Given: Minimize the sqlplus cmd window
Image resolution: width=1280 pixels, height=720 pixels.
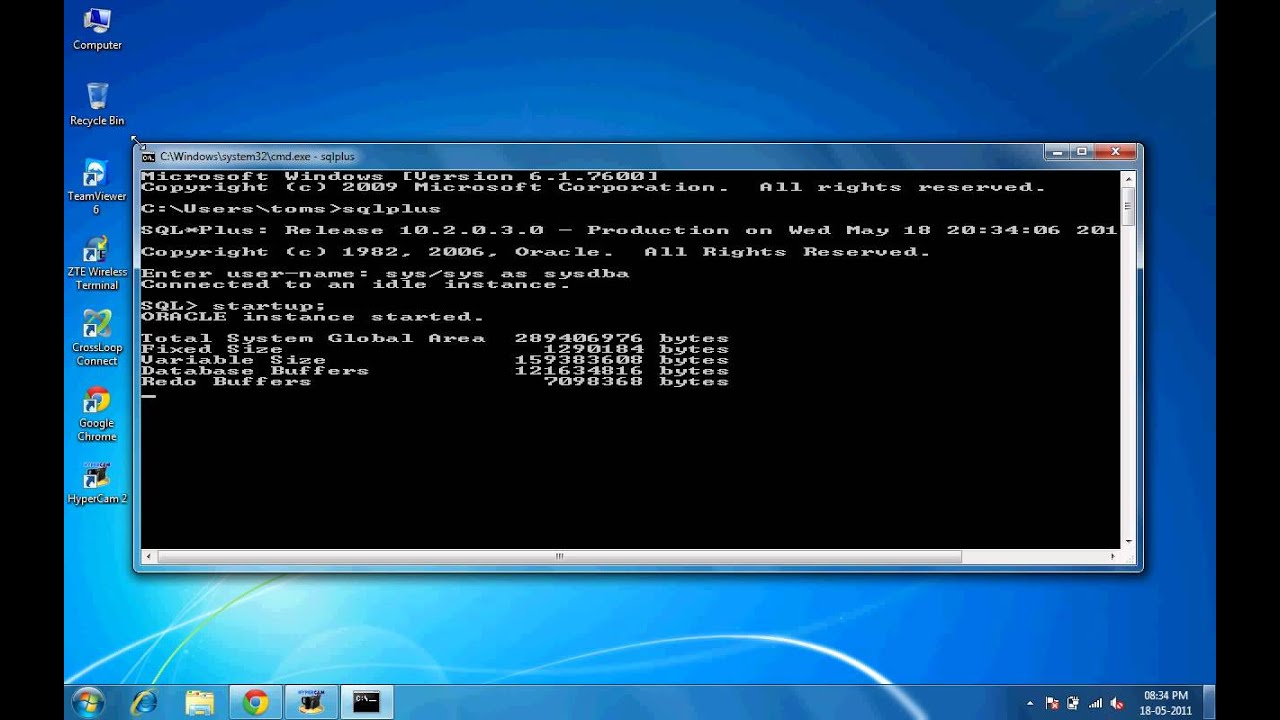Looking at the screenshot, I should coord(1057,152).
